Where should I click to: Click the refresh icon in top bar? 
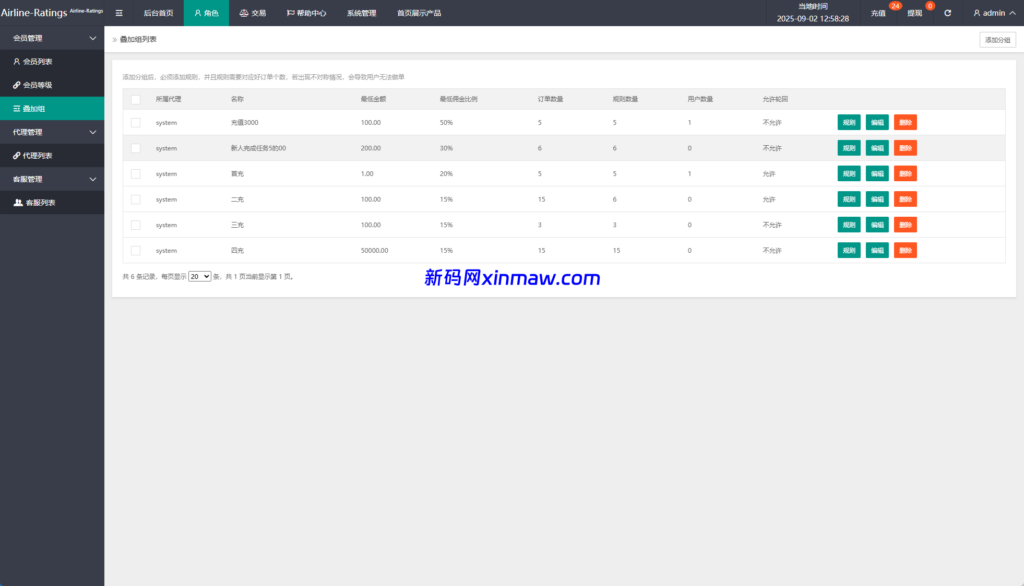(x=947, y=12)
